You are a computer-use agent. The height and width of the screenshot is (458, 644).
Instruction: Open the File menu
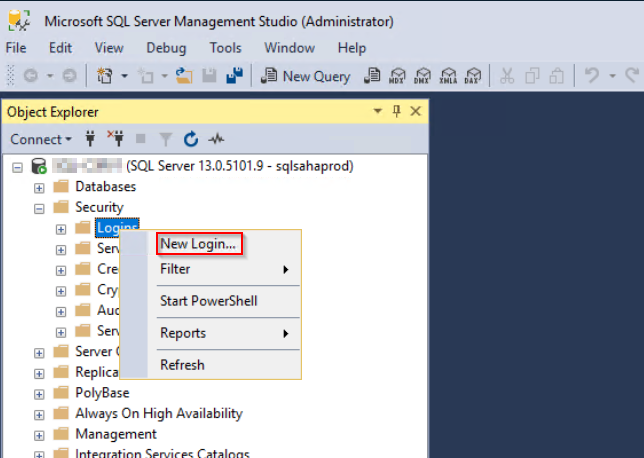[16, 48]
